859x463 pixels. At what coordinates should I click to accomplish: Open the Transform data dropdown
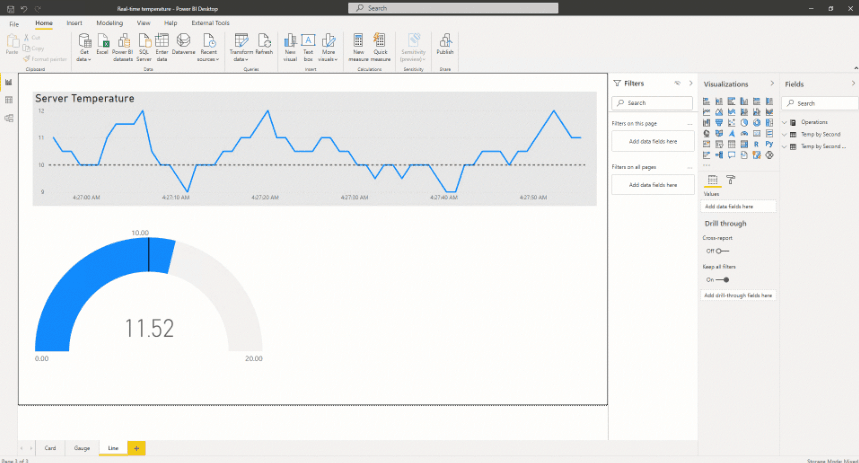coord(241,47)
